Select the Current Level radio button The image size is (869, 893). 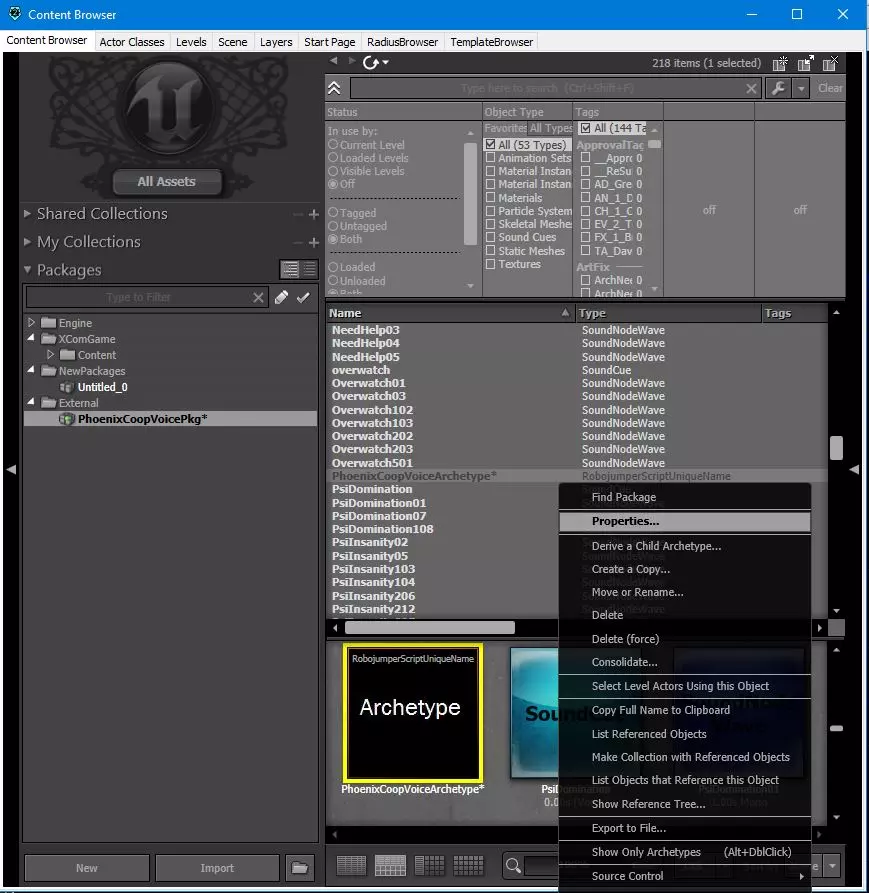[x=333, y=145]
